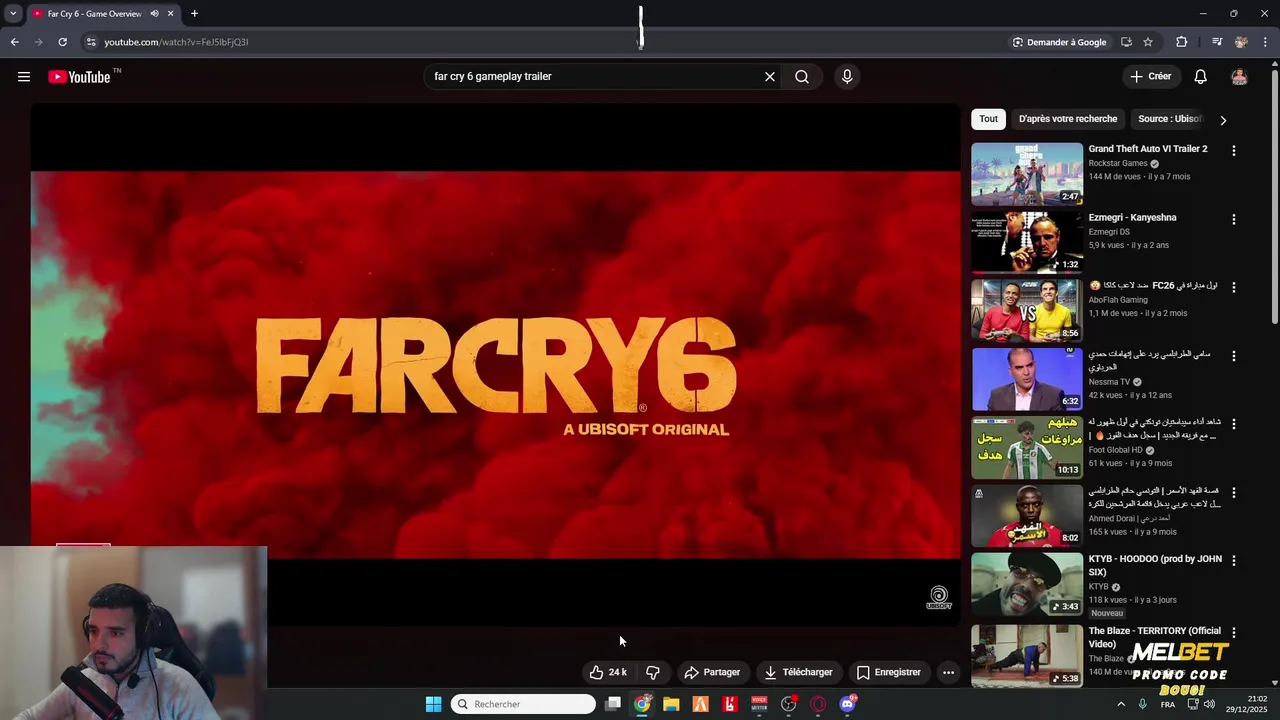
Task: Start voice search with the microphone
Action: [847, 77]
